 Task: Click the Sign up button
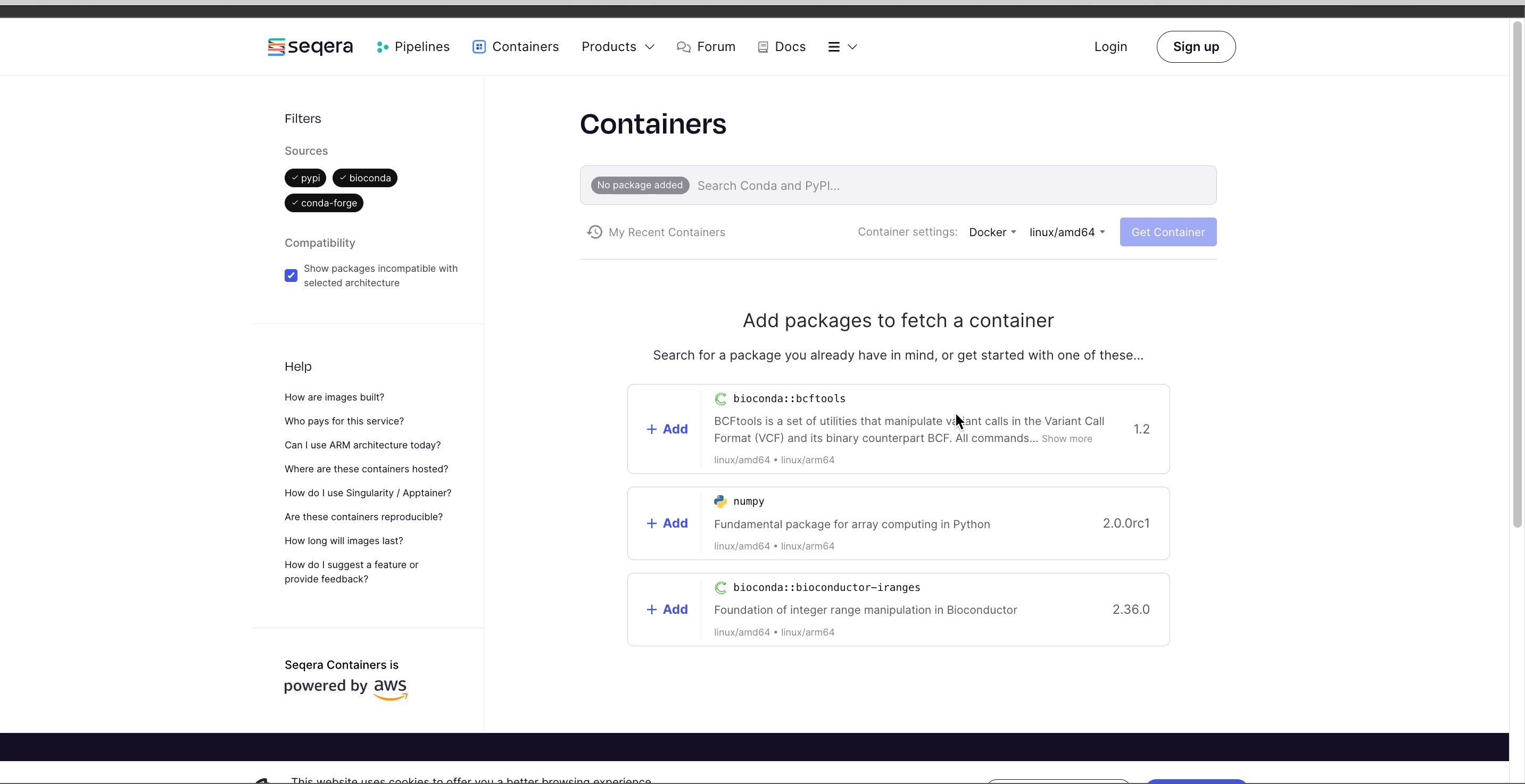(1196, 46)
